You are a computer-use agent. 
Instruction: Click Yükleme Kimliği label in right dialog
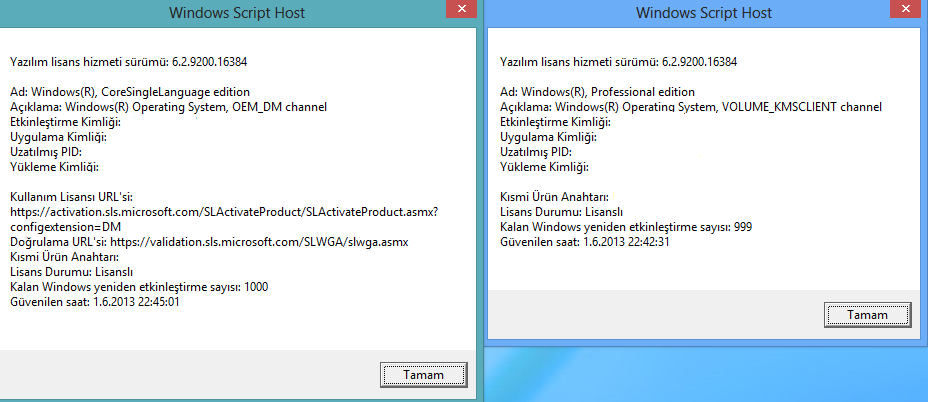coord(544,167)
